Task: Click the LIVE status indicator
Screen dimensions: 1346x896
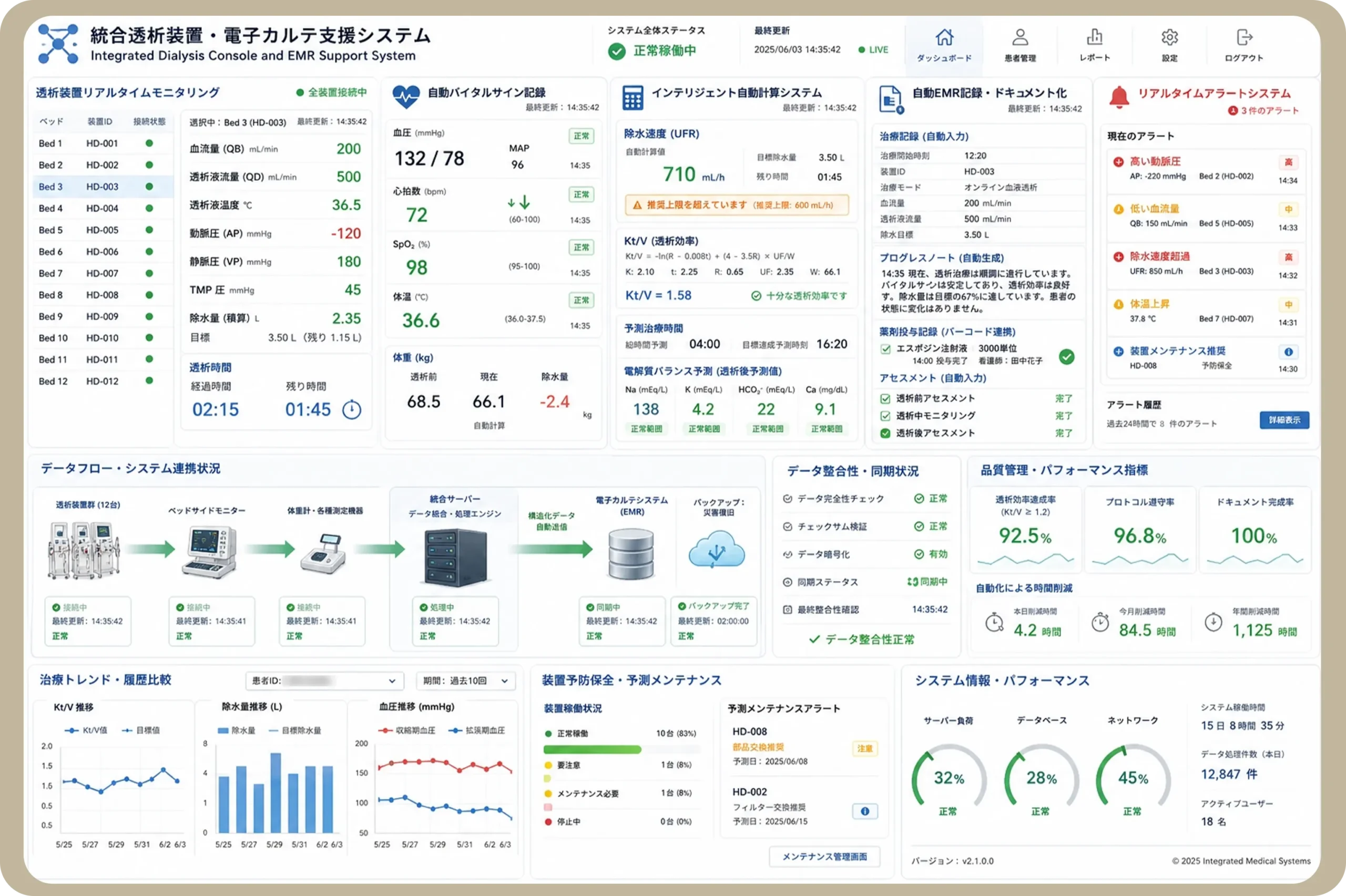Action: (x=873, y=50)
